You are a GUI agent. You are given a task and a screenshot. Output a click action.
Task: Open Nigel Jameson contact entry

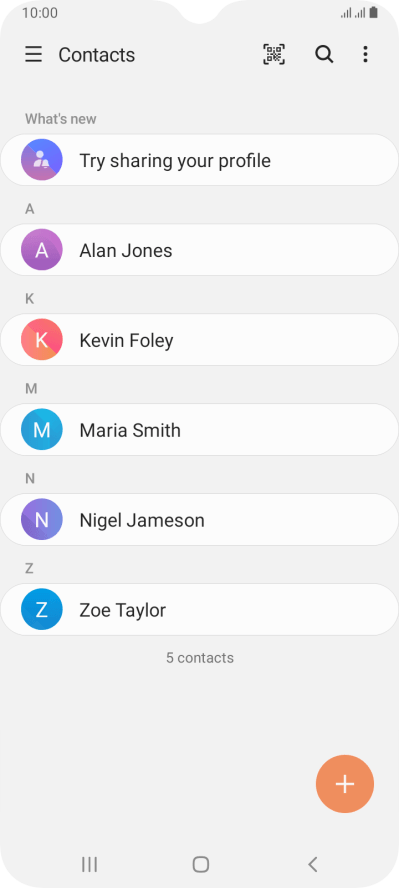pyautogui.click(x=199, y=519)
